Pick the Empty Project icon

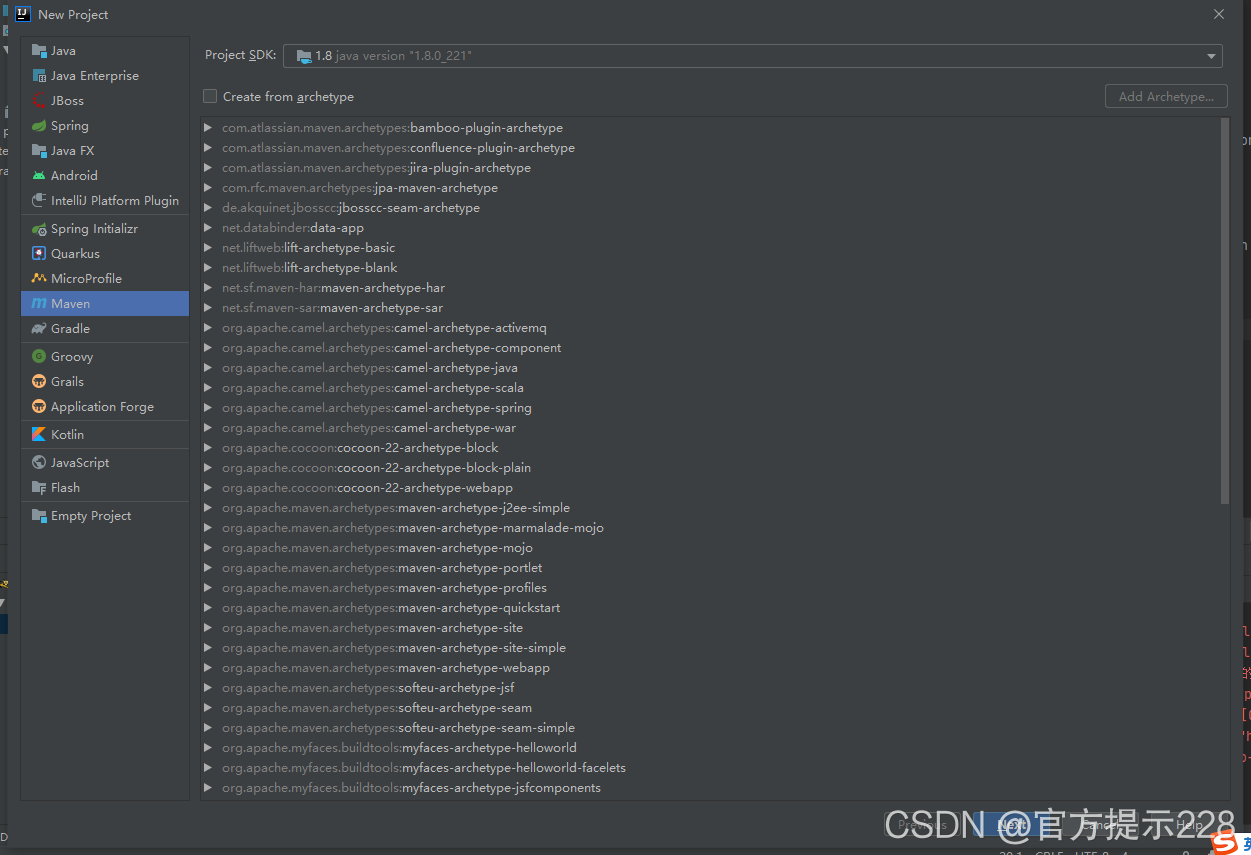(39, 516)
